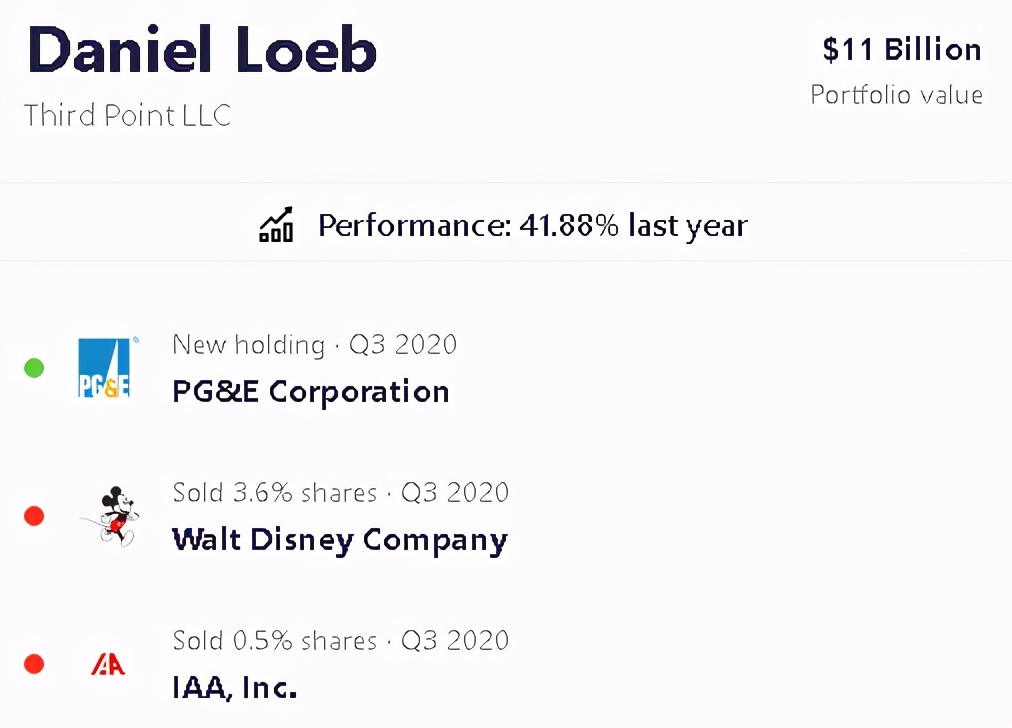Click the Daniel Loeb investor name
The image size is (1012, 728).
click(202, 50)
